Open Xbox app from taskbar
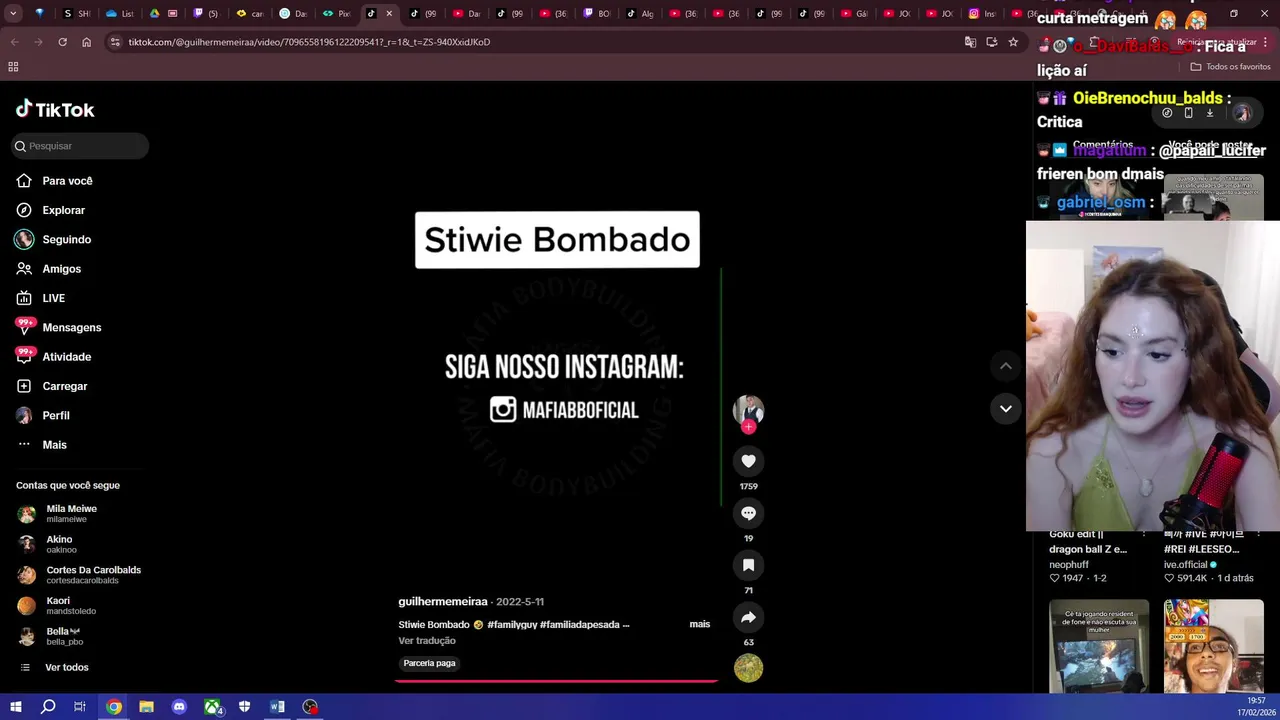The width and height of the screenshot is (1280, 720). (x=212, y=707)
